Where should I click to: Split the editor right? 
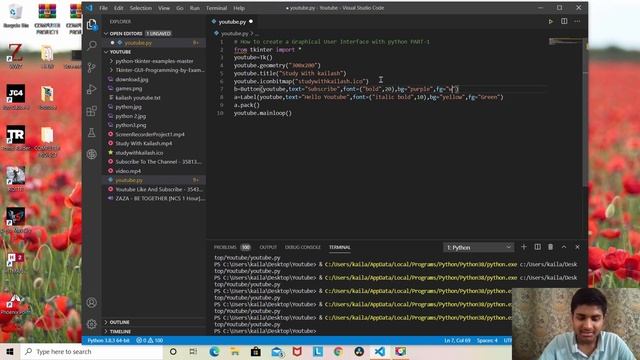pyautogui.click(x=564, y=21)
